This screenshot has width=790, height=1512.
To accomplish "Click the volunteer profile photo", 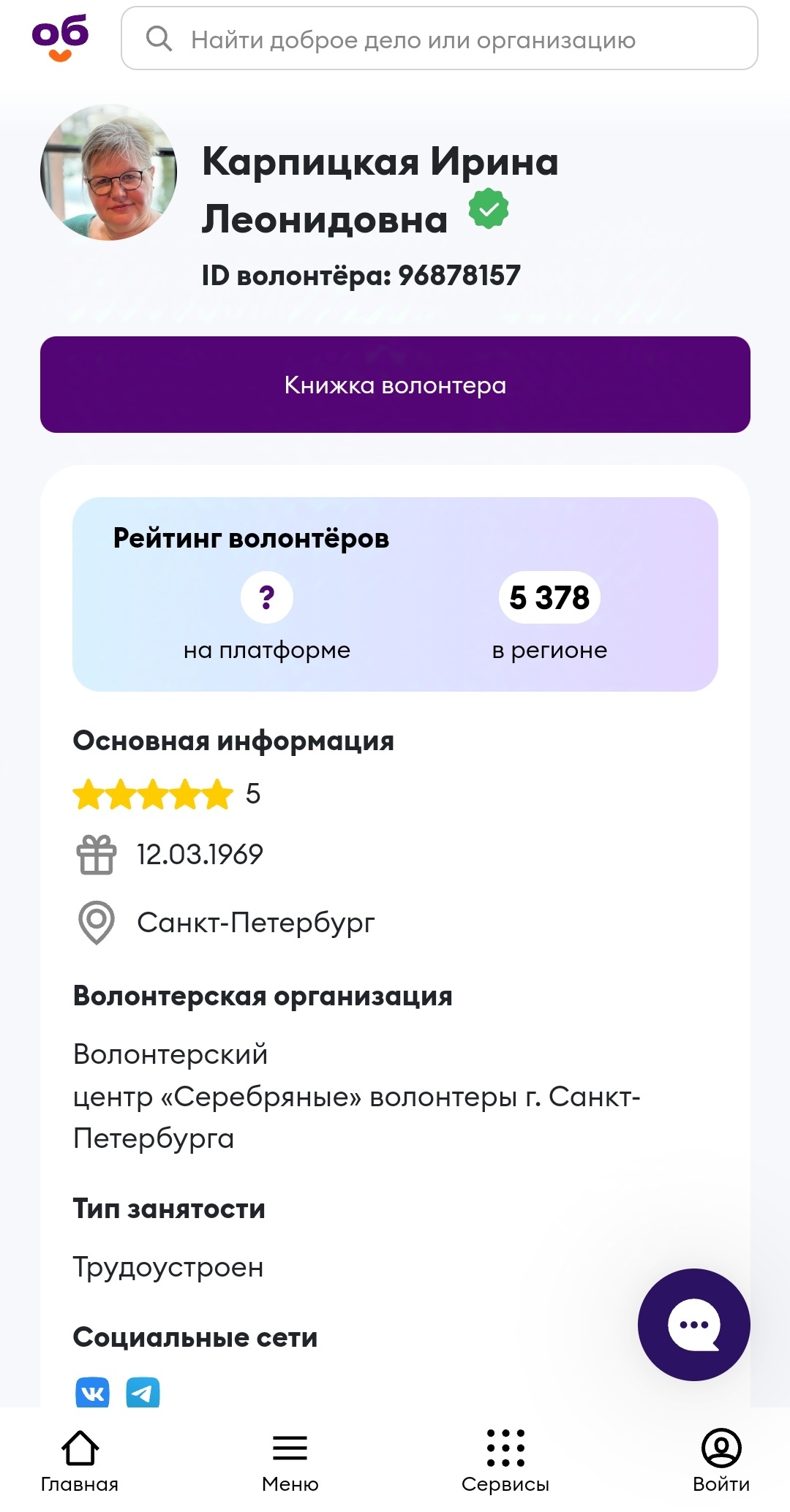I will point(109,173).
